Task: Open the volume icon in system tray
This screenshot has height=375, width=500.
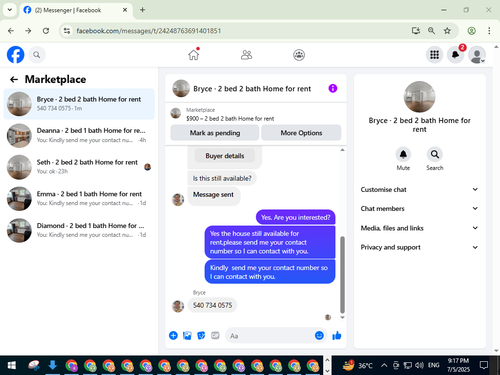Action: pyautogui.click(x=419, y=365)
